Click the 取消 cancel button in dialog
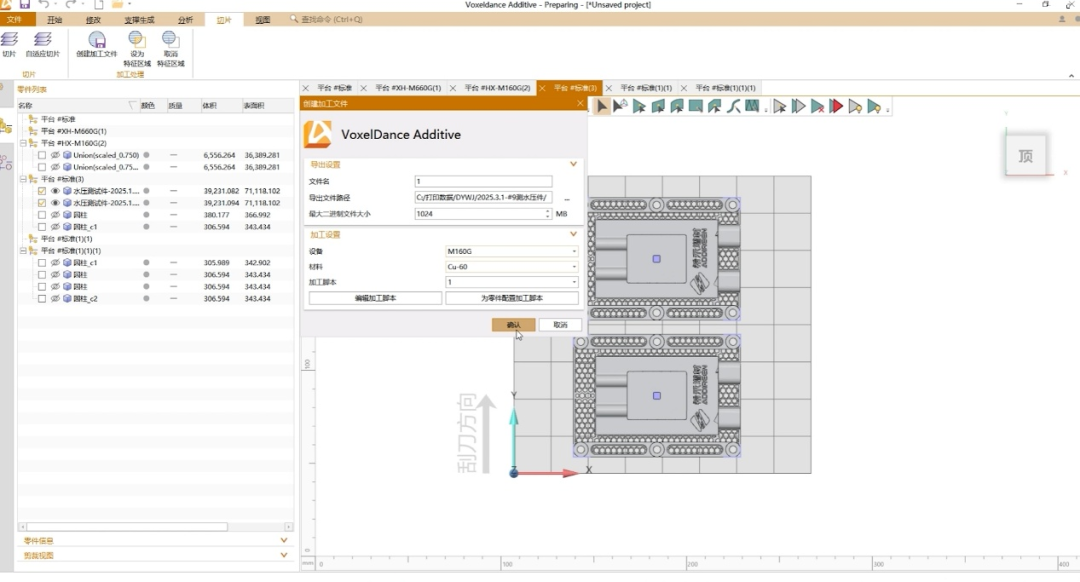Screen dimensions: 1080x582 click(560, 324)
